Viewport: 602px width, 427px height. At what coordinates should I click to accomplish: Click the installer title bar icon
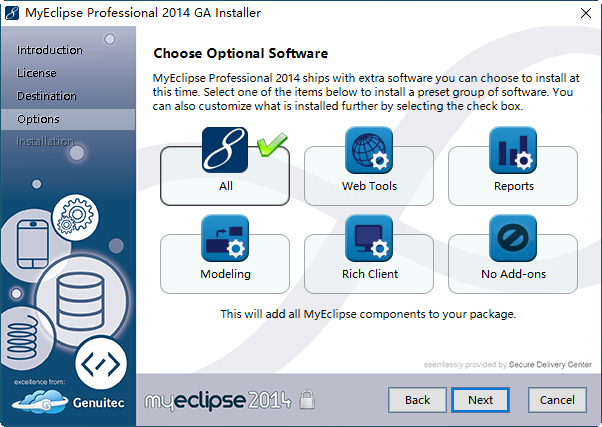point(14,15)
